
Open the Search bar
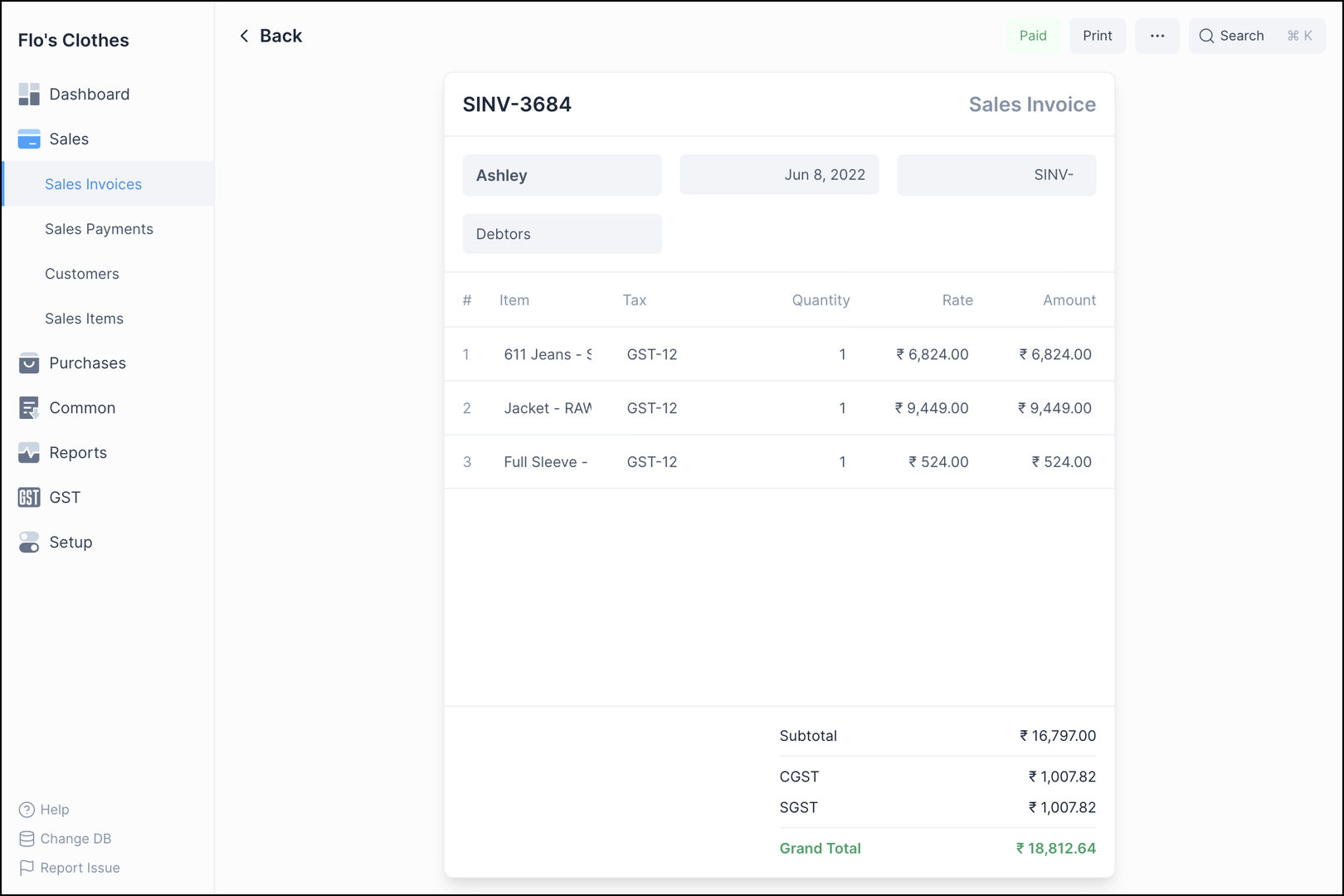pyautogui.click(x=1256, y=36)
